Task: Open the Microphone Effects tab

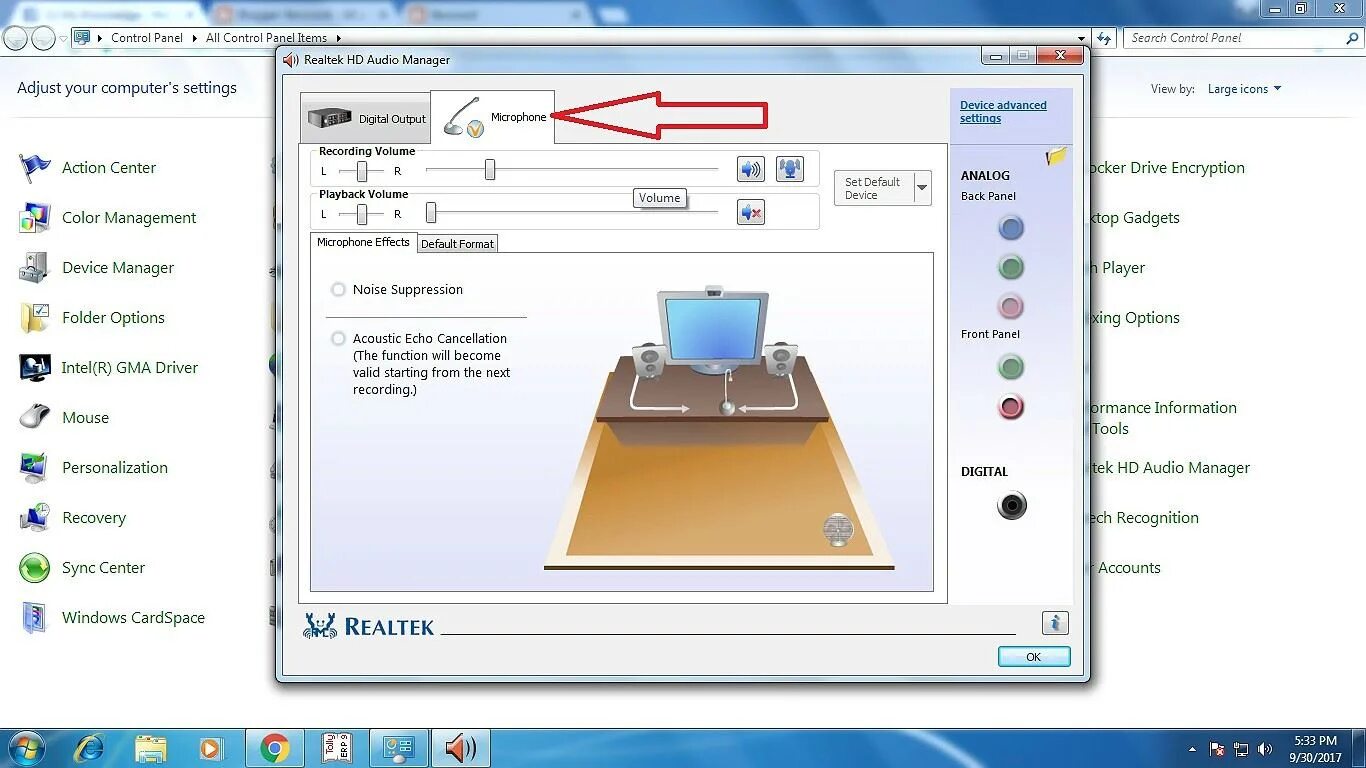Action: click(x=363, y=242)
